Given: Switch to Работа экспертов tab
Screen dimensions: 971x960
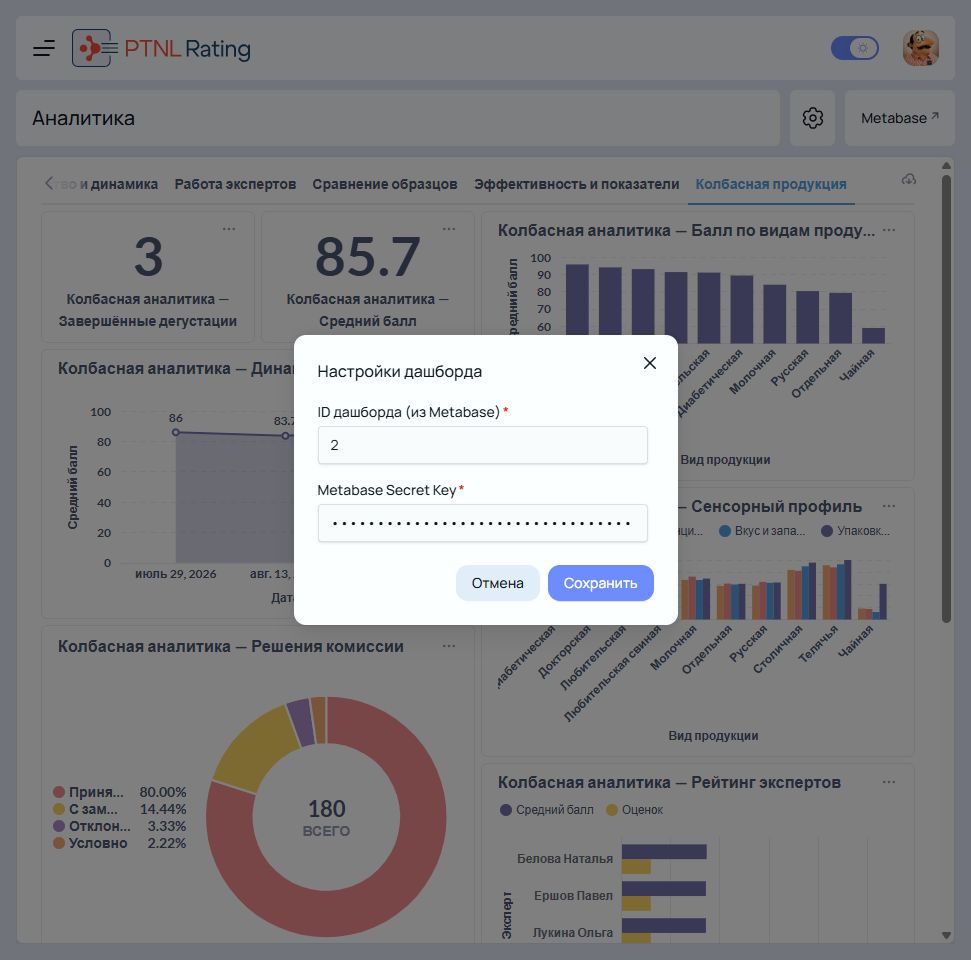Looking at the screenshot, I should [x=235, y=184].
